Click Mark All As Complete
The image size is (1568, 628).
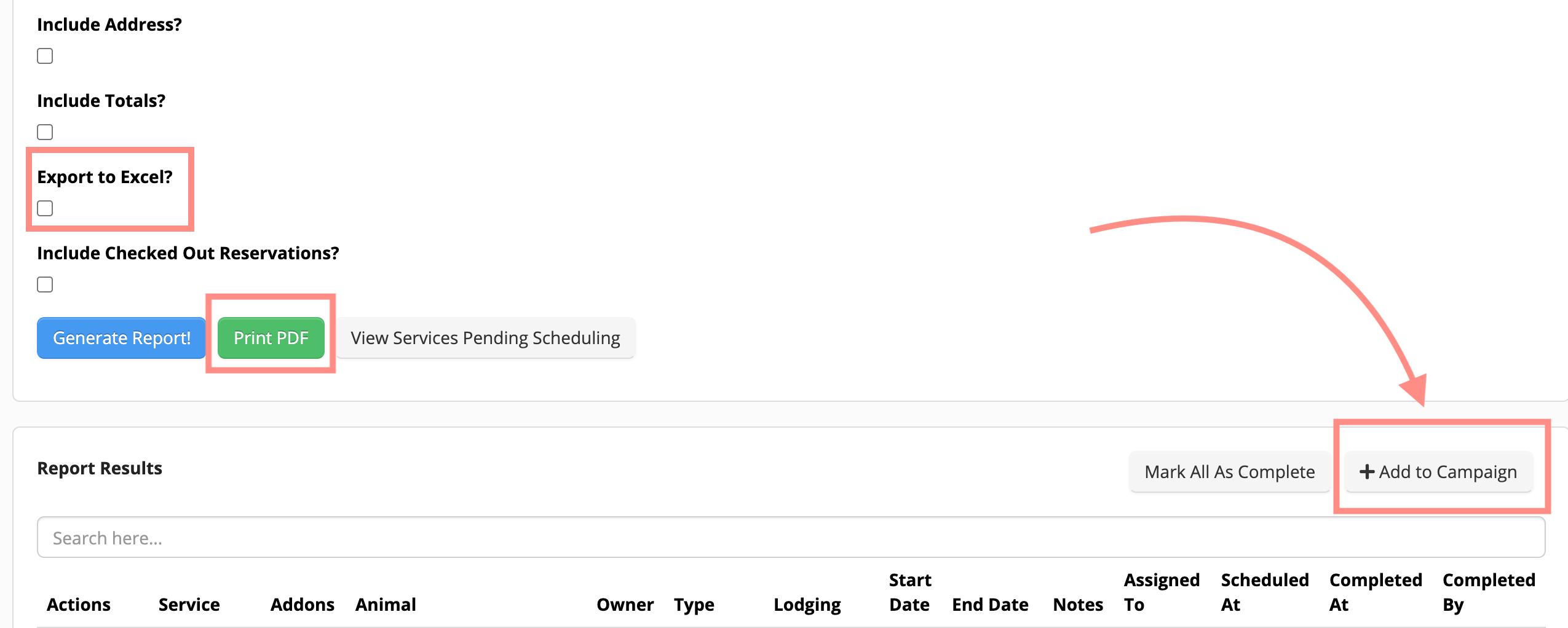1229,472
